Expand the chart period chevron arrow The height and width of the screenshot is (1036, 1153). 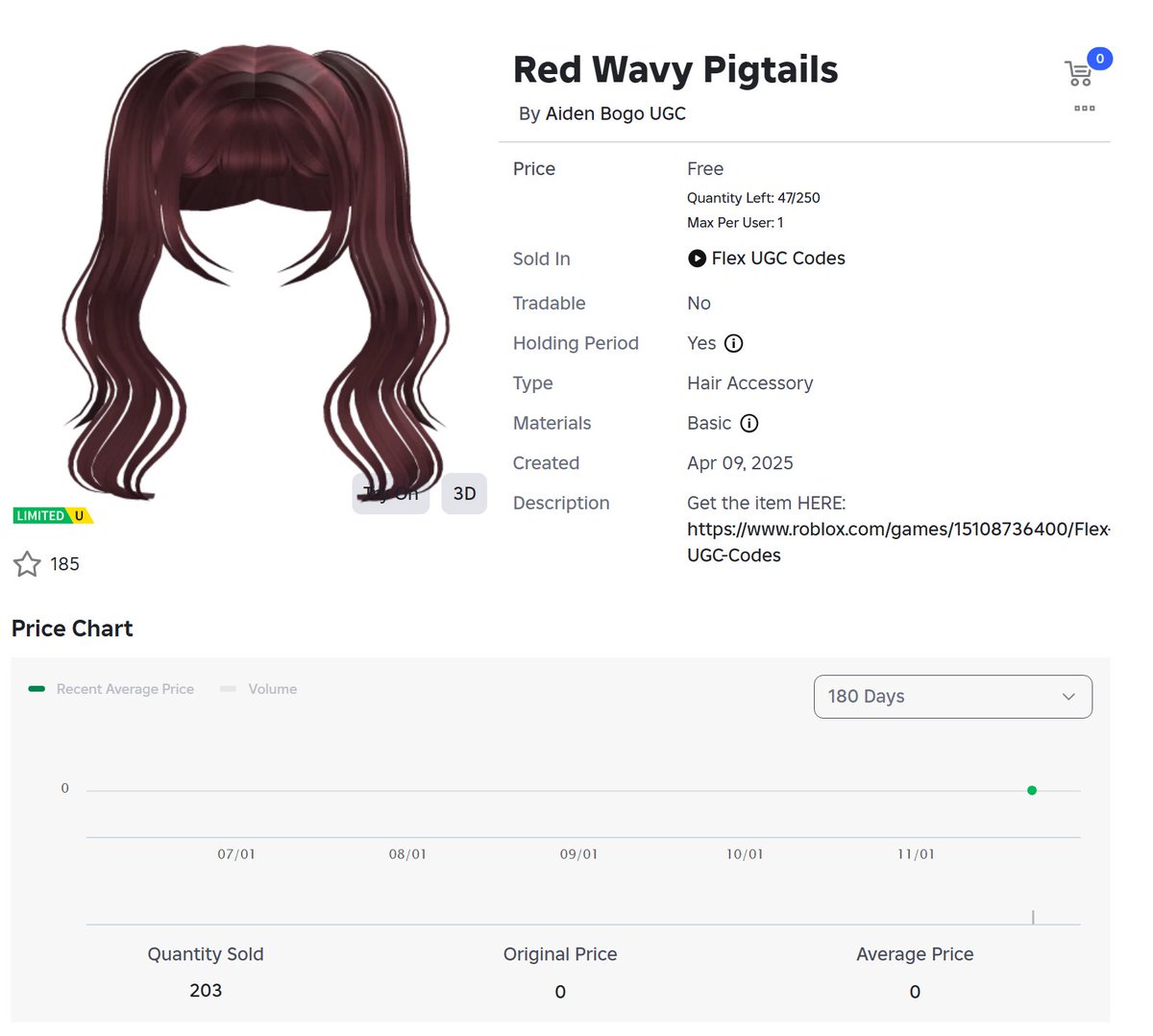tap(1068, 697)
